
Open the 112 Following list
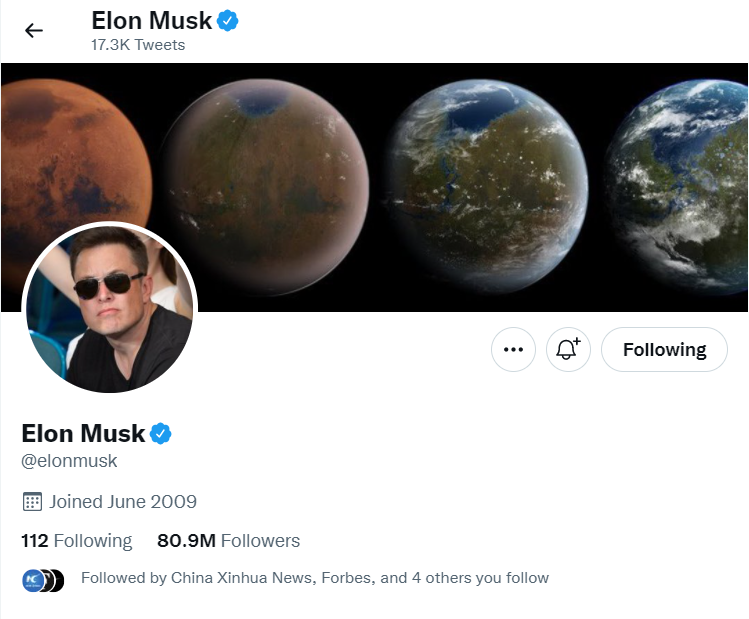(x=77, y=541)
